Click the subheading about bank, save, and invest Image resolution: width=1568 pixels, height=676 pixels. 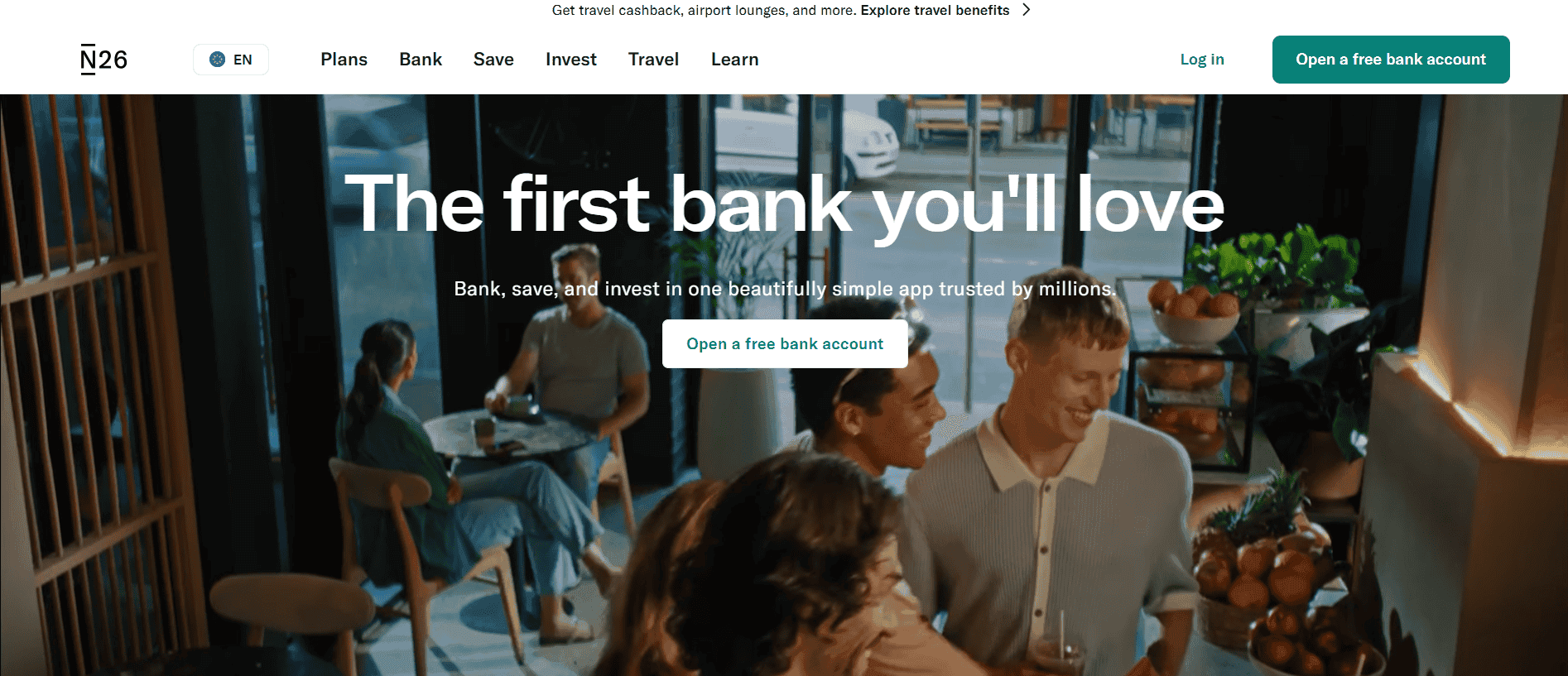coord(785,289)
